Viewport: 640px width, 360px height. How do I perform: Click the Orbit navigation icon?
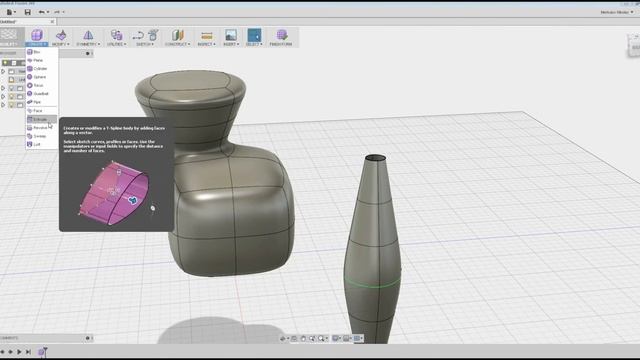pos(282,338)
